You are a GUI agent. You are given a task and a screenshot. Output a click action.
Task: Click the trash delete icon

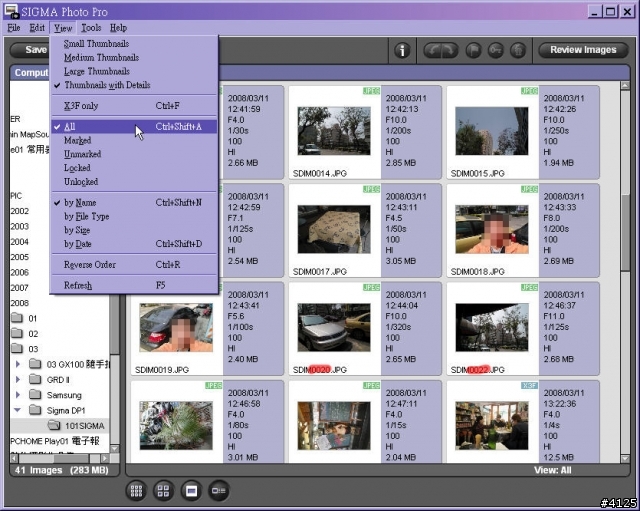(518, 51)
